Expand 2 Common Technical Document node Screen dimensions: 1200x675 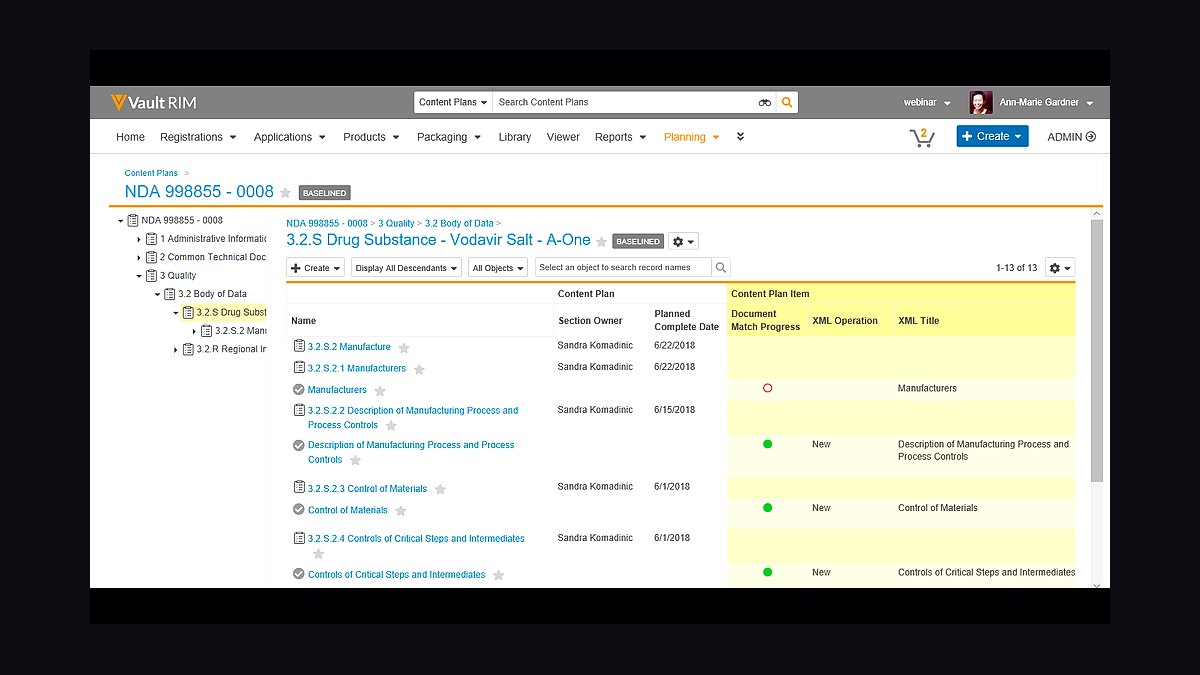(x=139, y=258)
